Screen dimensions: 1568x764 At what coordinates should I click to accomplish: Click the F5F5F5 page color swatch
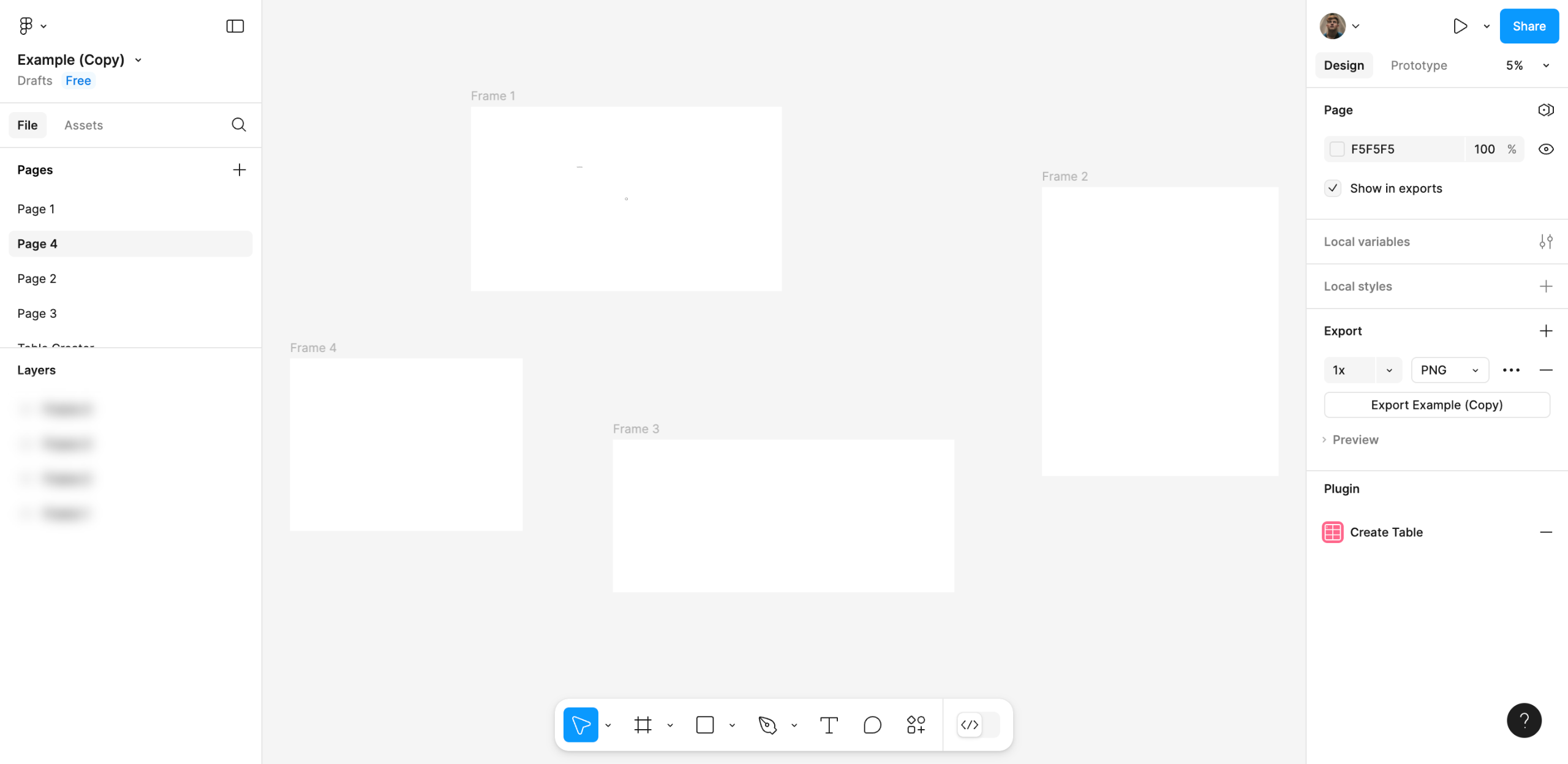[x=1337, y=149]
